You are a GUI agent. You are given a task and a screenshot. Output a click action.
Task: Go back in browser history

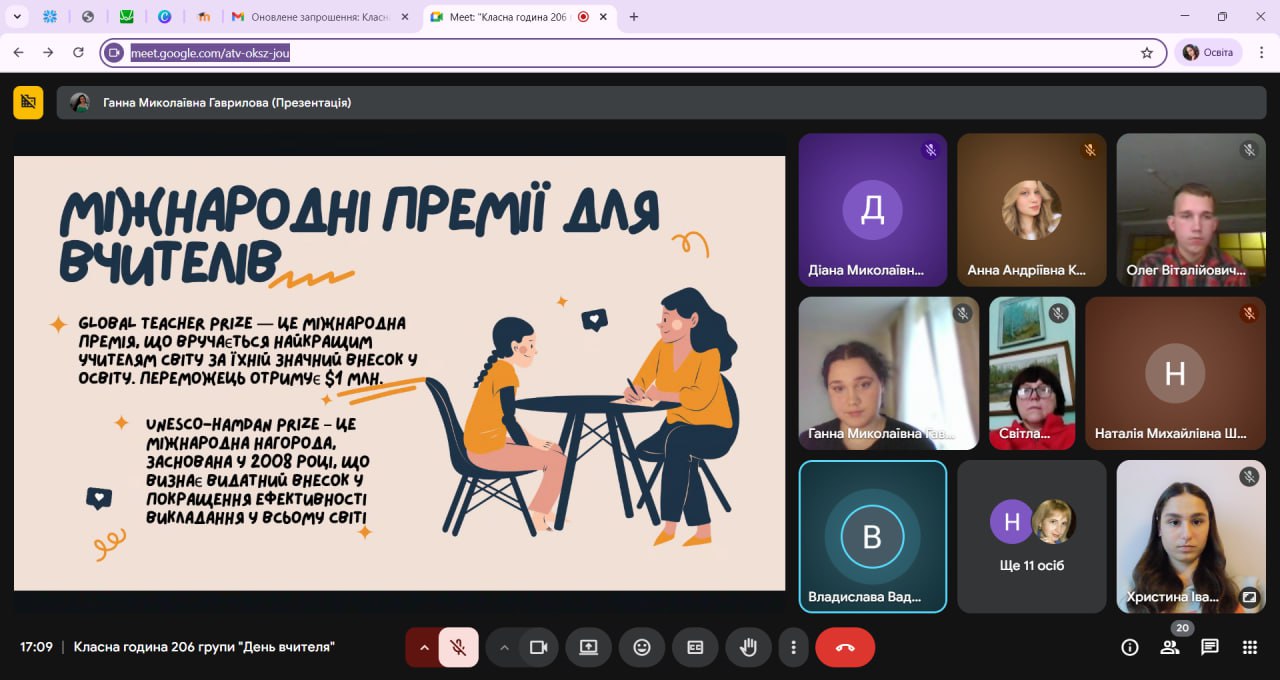[x=18, y=53]
